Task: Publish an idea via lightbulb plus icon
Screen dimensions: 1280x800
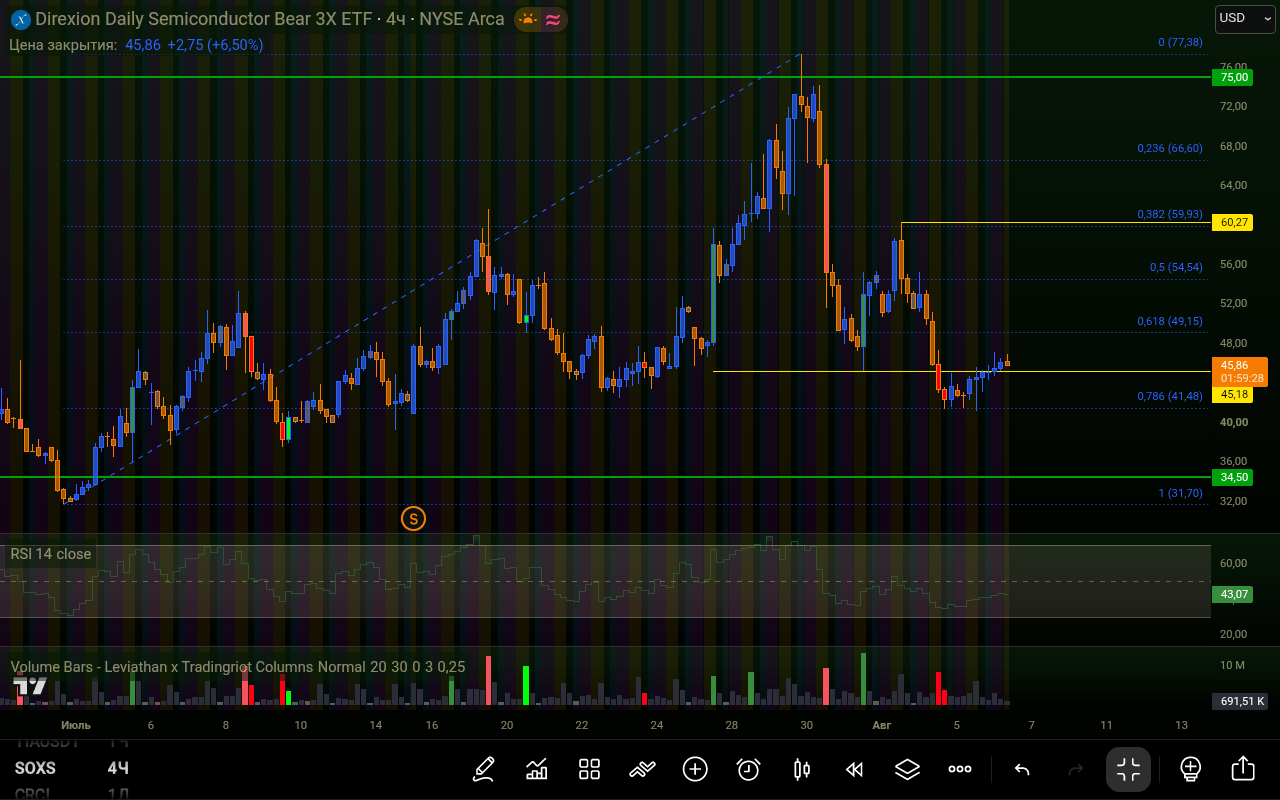Action: point(1190,769)
